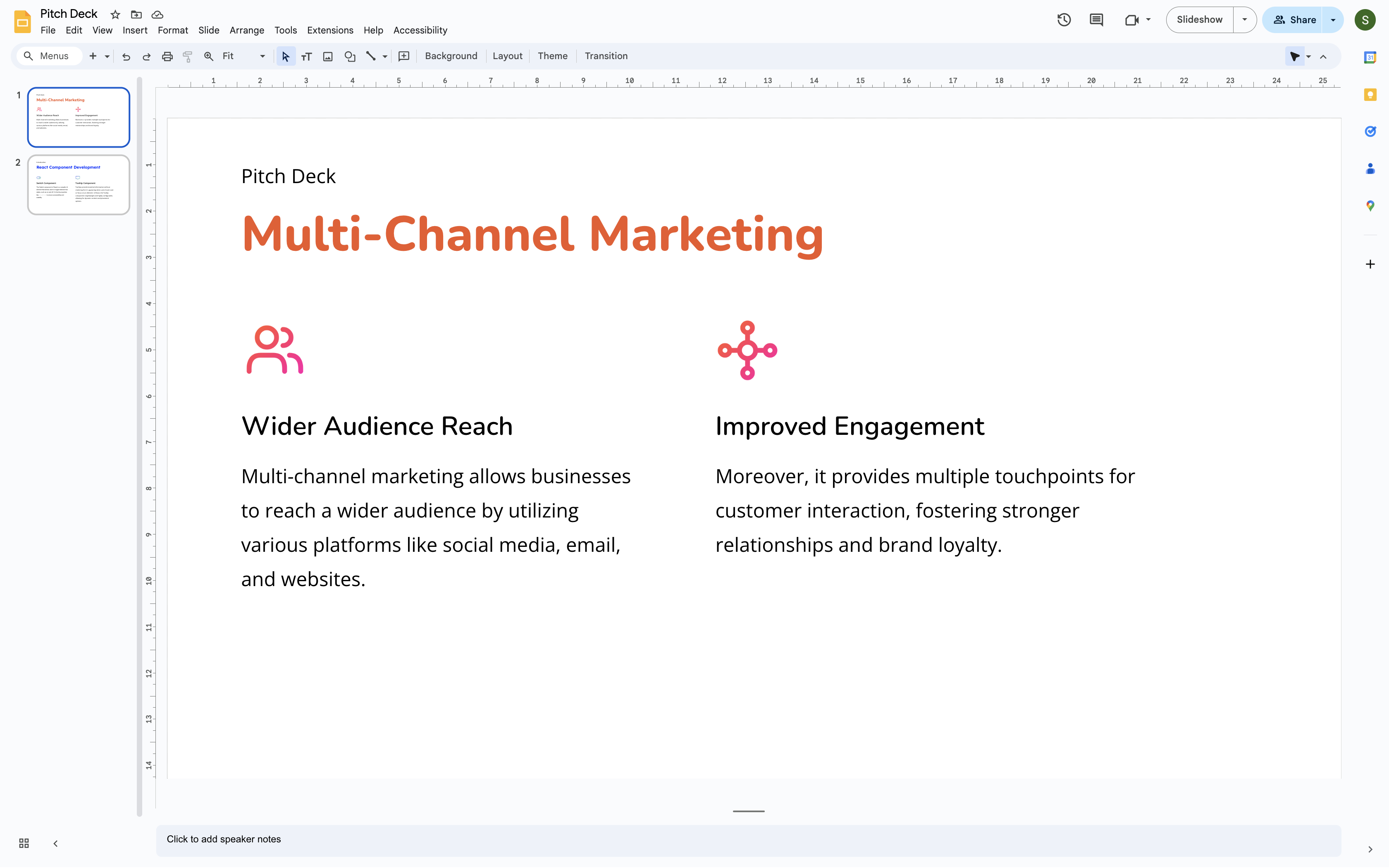Open the new slide layout dropdown
The width and height of the screenshot is (1389, 868).
(x=107, y=56)
